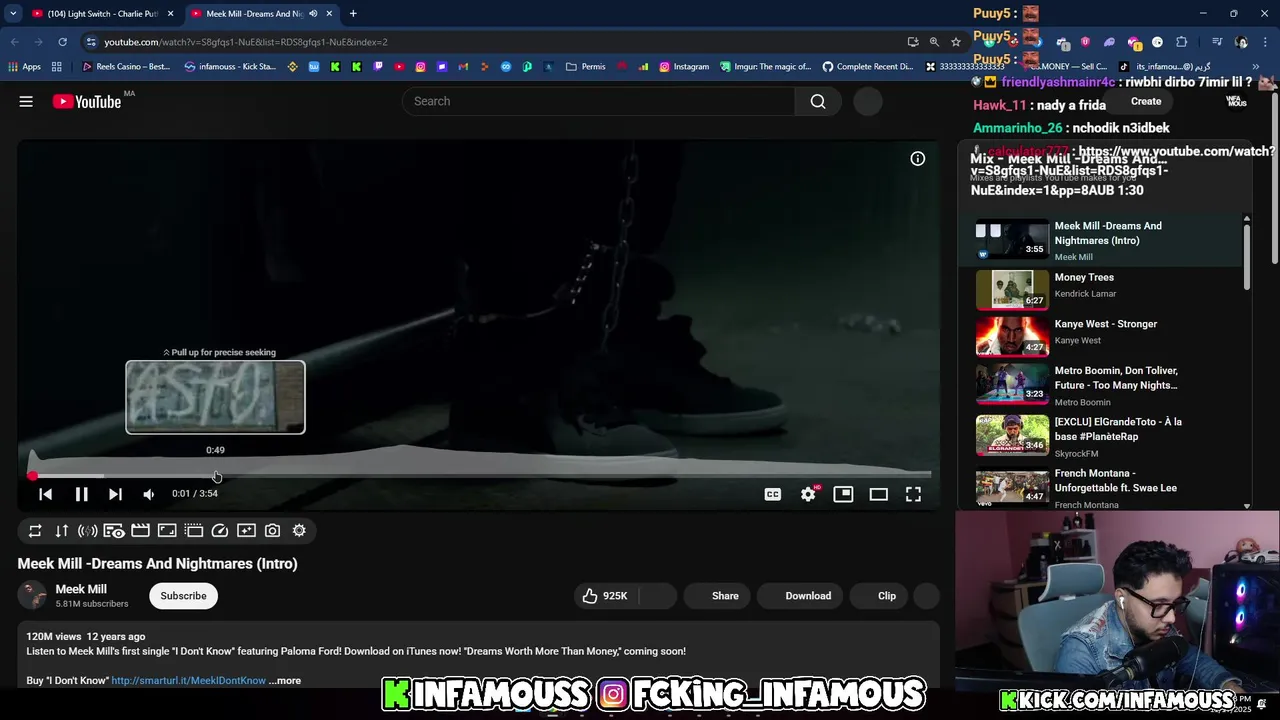Bookmark this page with star icon
The width and height of the screenshot is (1280, 720).
(956, 42)
